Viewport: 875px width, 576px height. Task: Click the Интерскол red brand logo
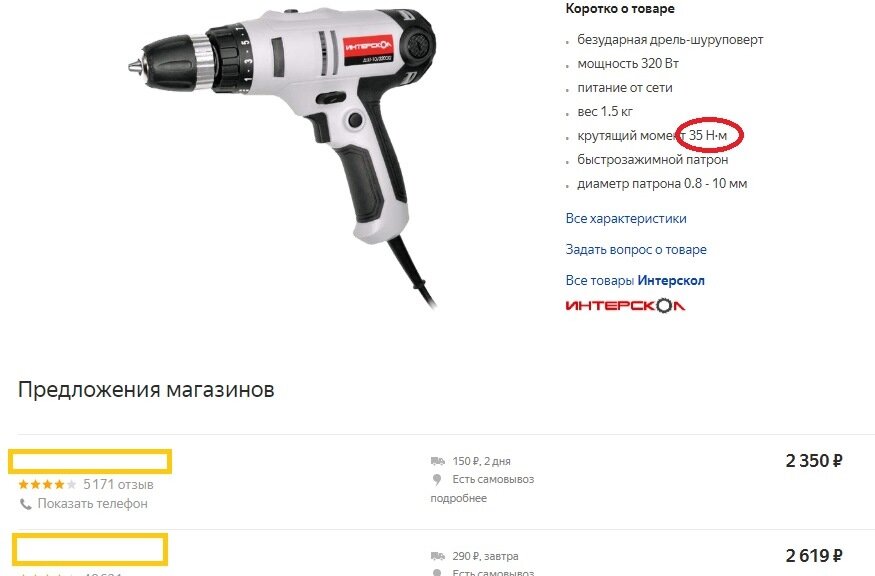coord(625,305)
